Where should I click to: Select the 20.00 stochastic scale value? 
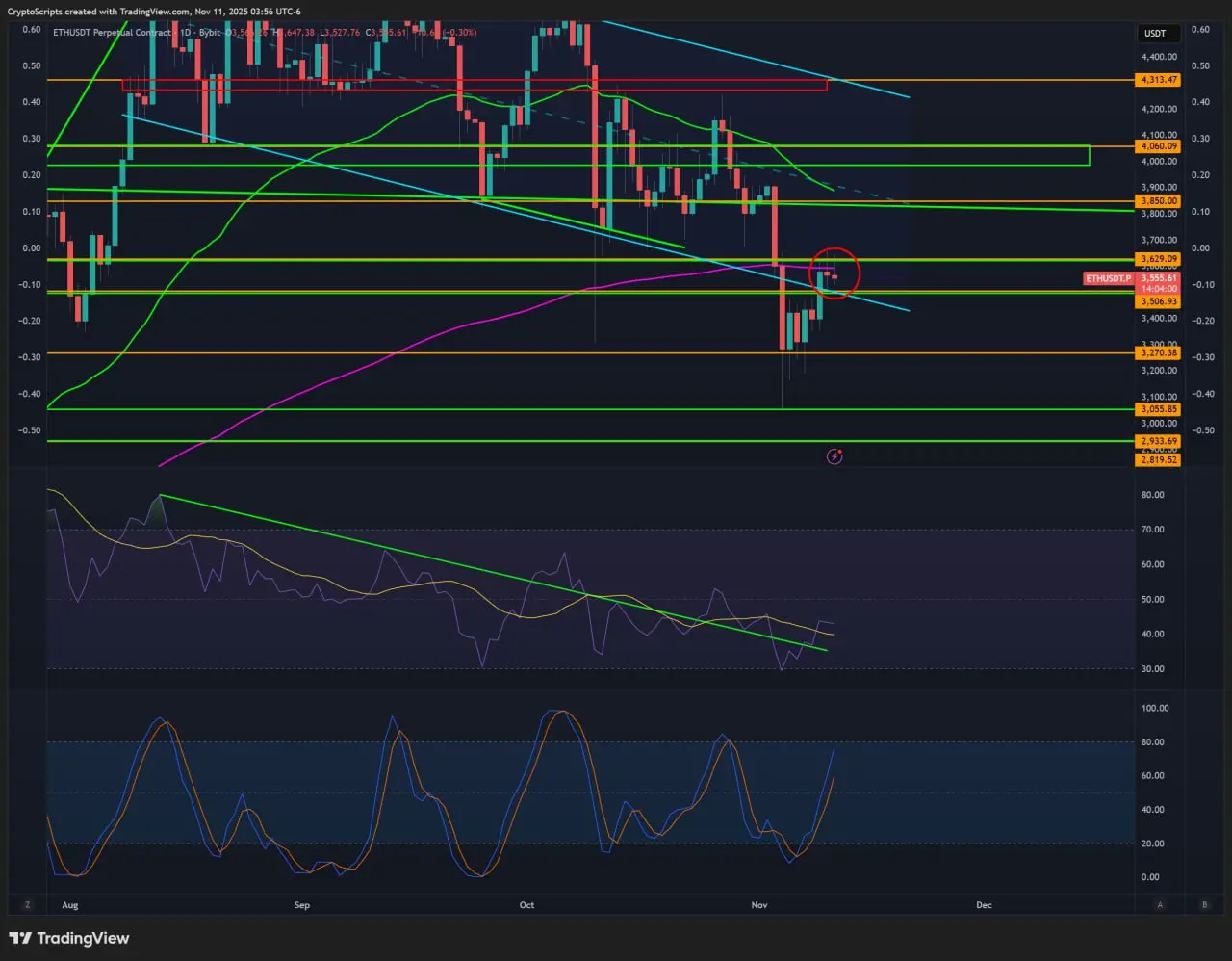tap(1152, 844)
